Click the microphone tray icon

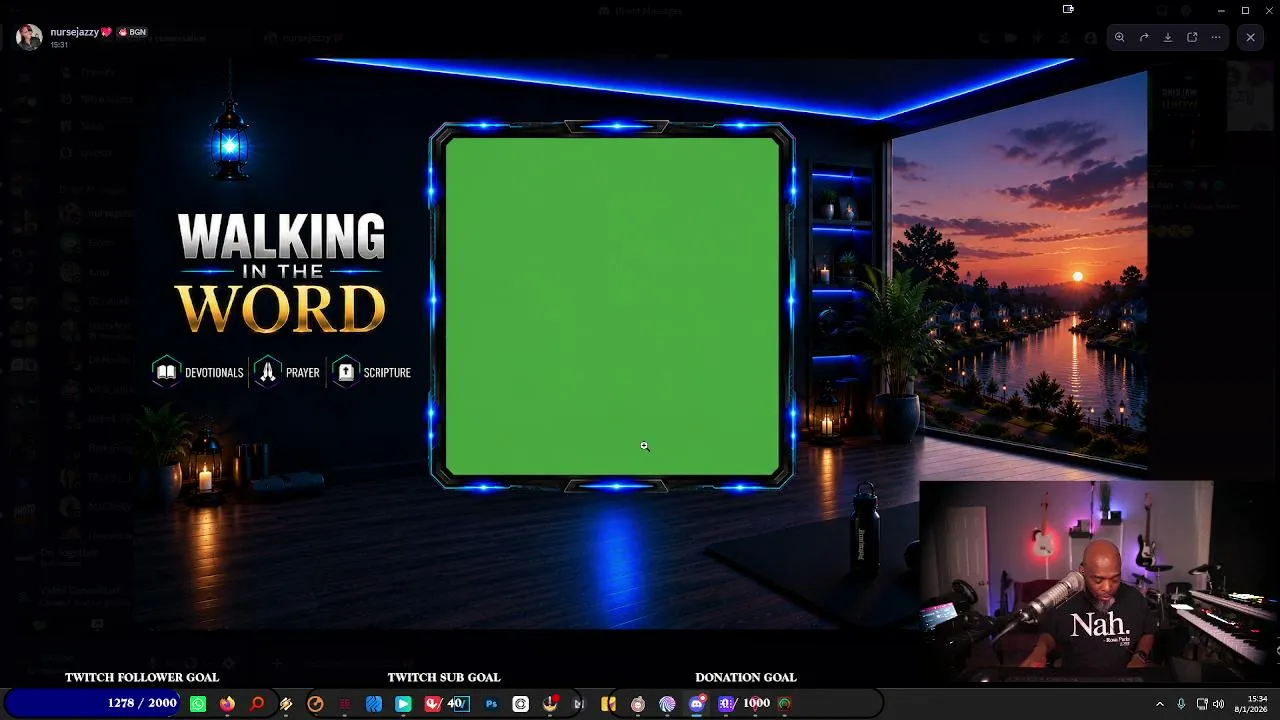coord(1181,704)
